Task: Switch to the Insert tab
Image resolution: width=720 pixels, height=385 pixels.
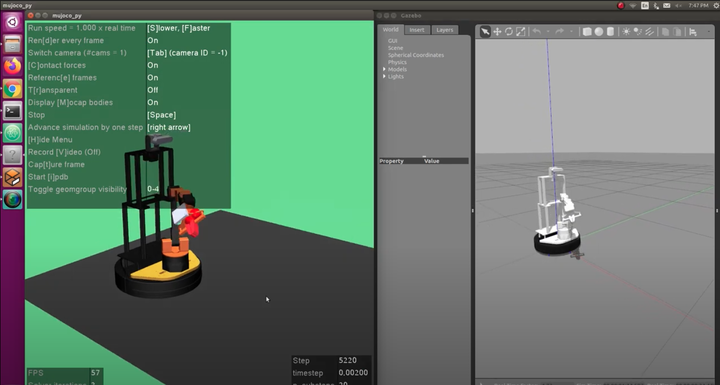Action: tap(416, 30)
